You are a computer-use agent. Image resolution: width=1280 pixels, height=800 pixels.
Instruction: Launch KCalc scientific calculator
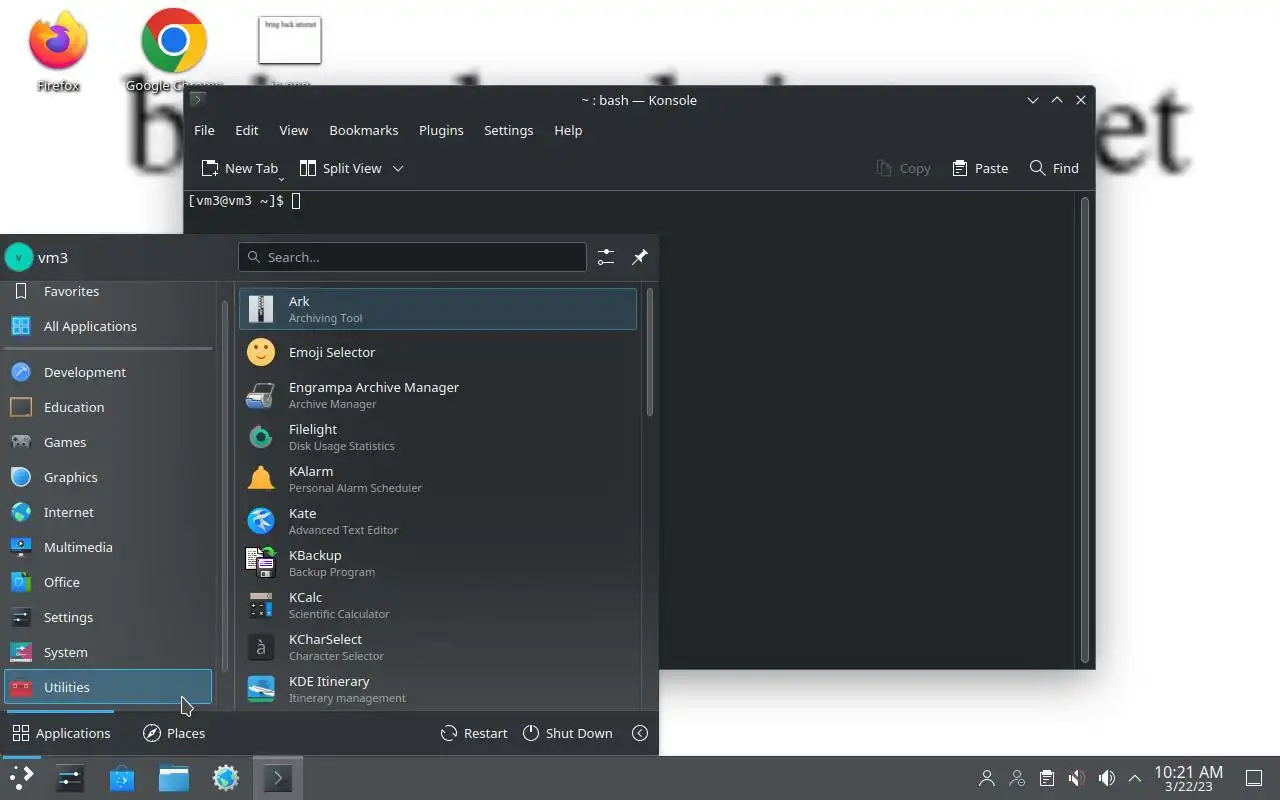coord(438,605)
